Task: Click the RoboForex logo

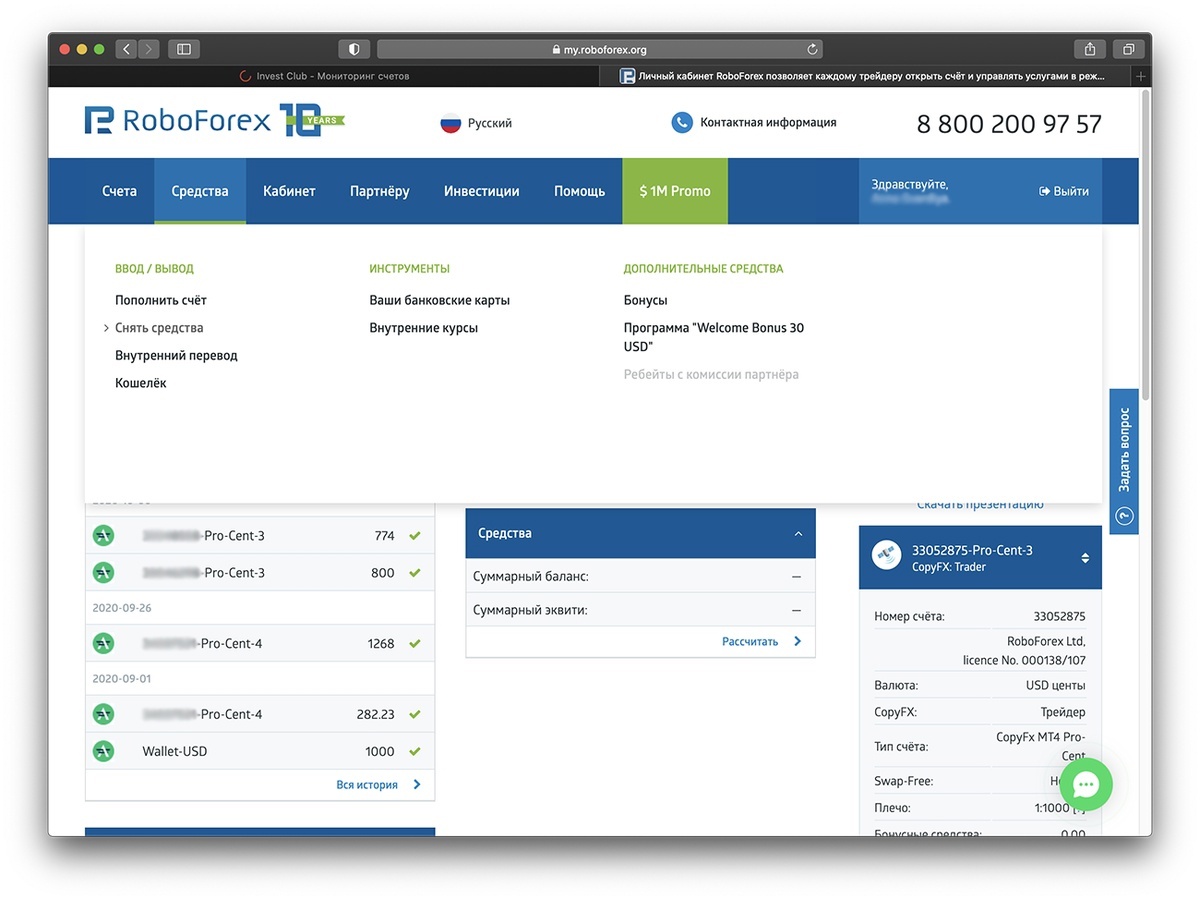Action: (178, 122)
